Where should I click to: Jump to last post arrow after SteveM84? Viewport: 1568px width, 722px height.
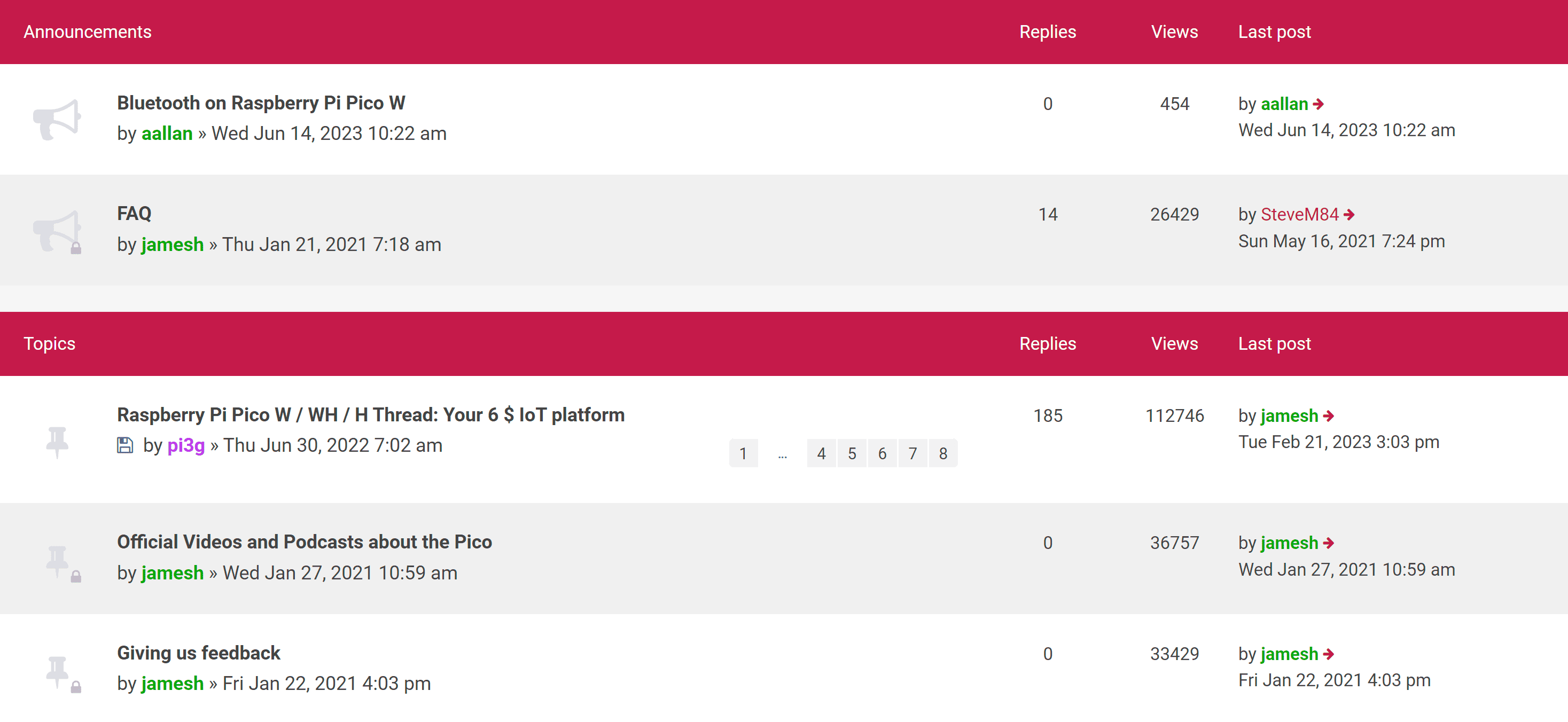(x=1349, y=215)
